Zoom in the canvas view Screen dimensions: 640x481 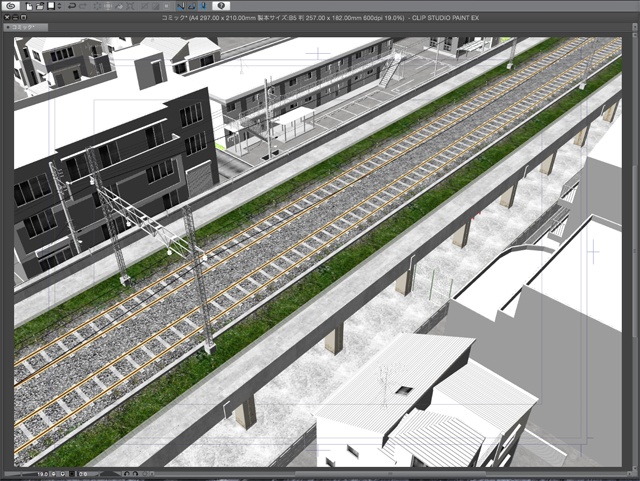[x=62, y=474]
